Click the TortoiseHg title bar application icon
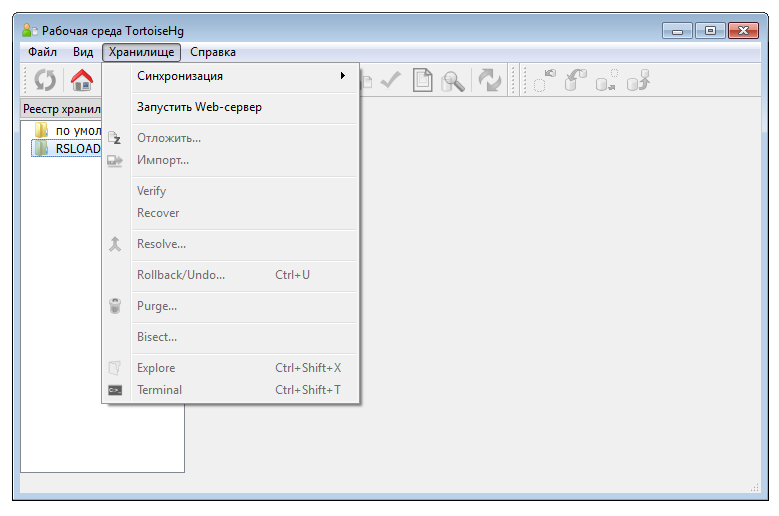This screenshot has width=779, height=516. 29,31
